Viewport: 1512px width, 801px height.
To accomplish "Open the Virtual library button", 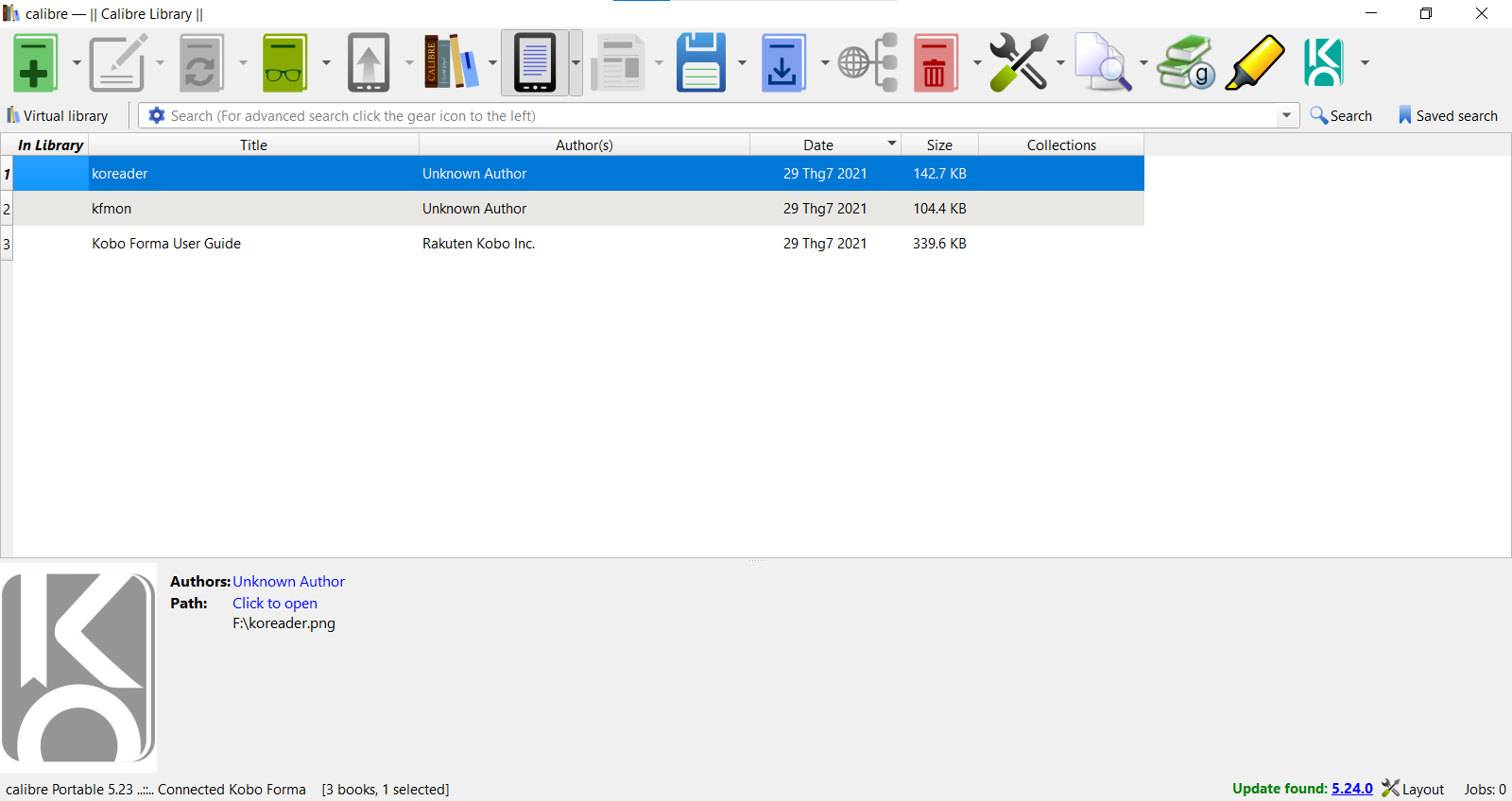I will click(x=58, y=115).
